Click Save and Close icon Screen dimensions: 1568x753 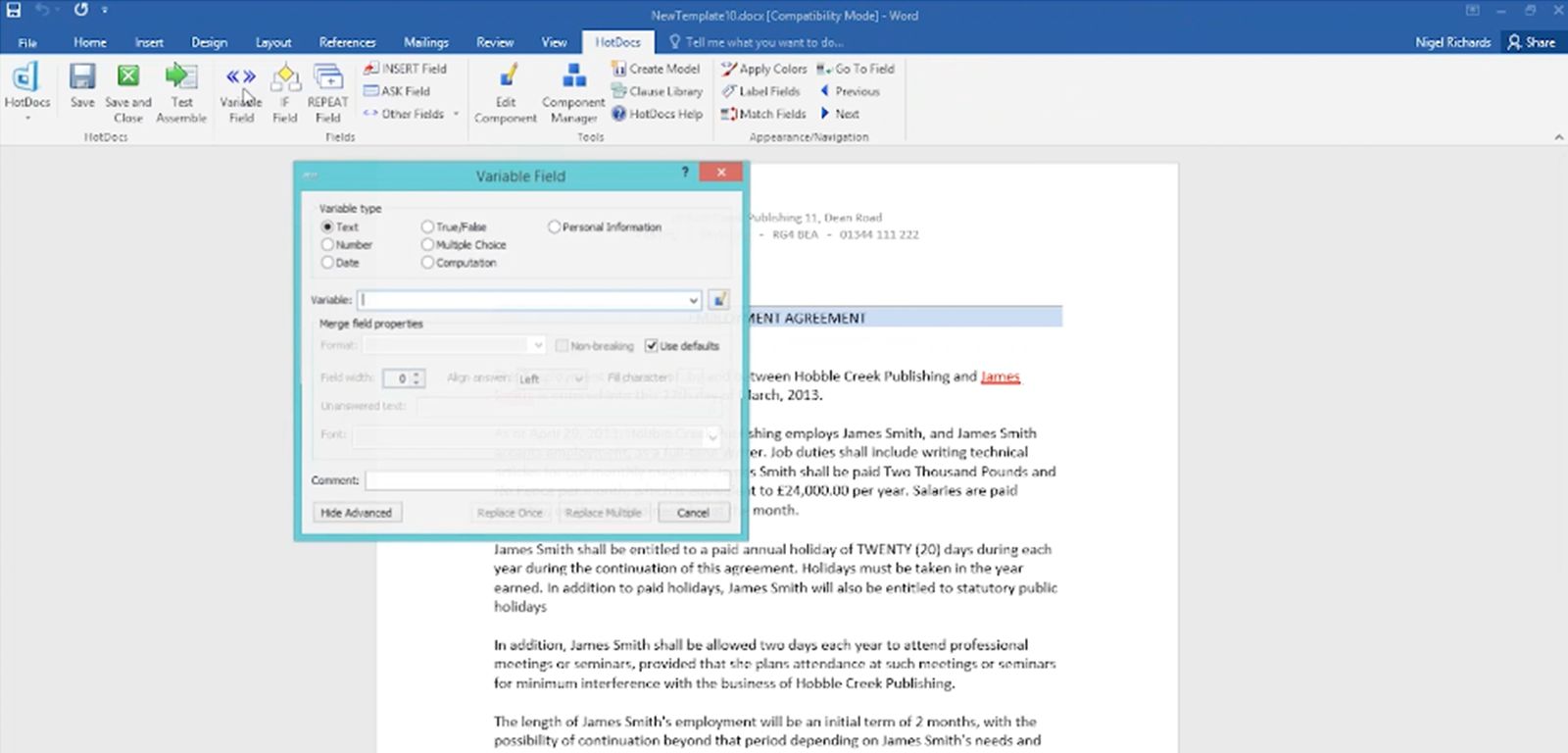click(128, 92)
